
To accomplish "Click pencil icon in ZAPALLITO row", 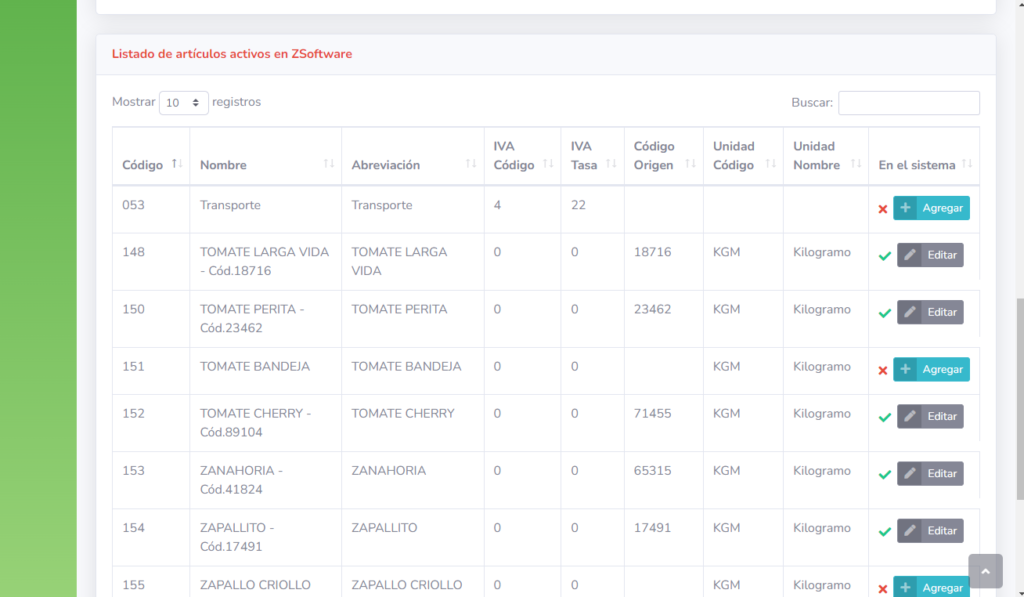I will pos(909,531).
